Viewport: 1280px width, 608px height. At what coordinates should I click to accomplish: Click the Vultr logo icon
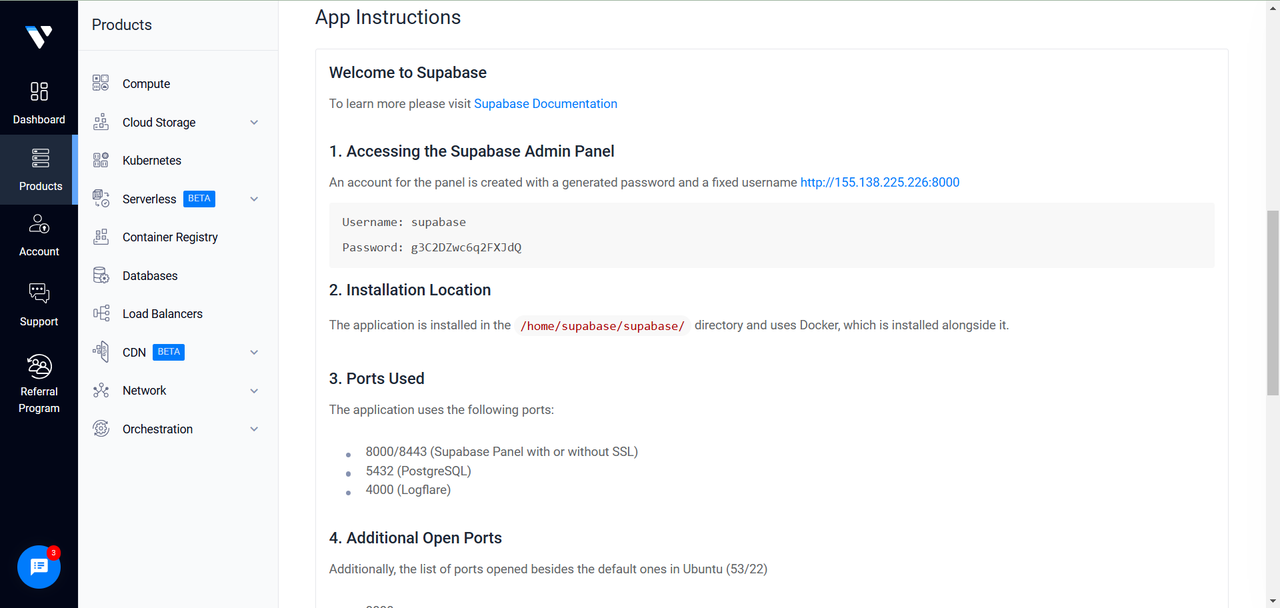pyautogui.click(x=39, y=37)
